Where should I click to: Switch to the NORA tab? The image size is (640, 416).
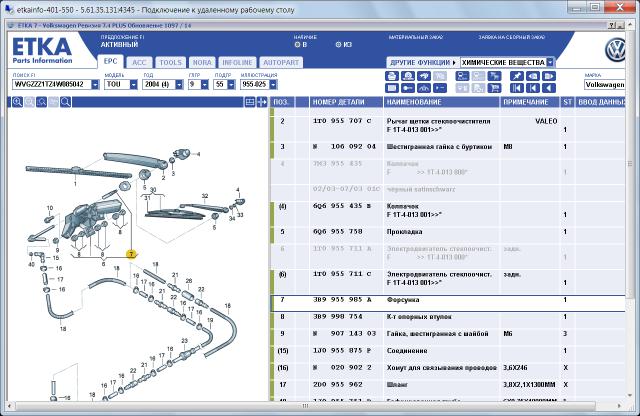coord(202,62)
